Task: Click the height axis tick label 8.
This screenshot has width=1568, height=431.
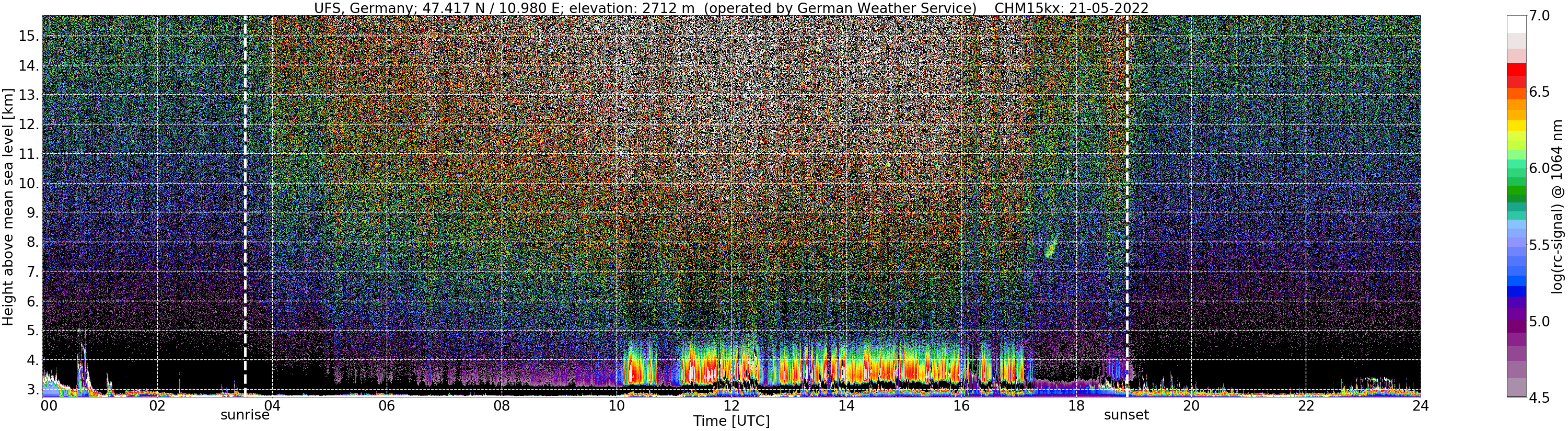Action: tap(33, 243)
